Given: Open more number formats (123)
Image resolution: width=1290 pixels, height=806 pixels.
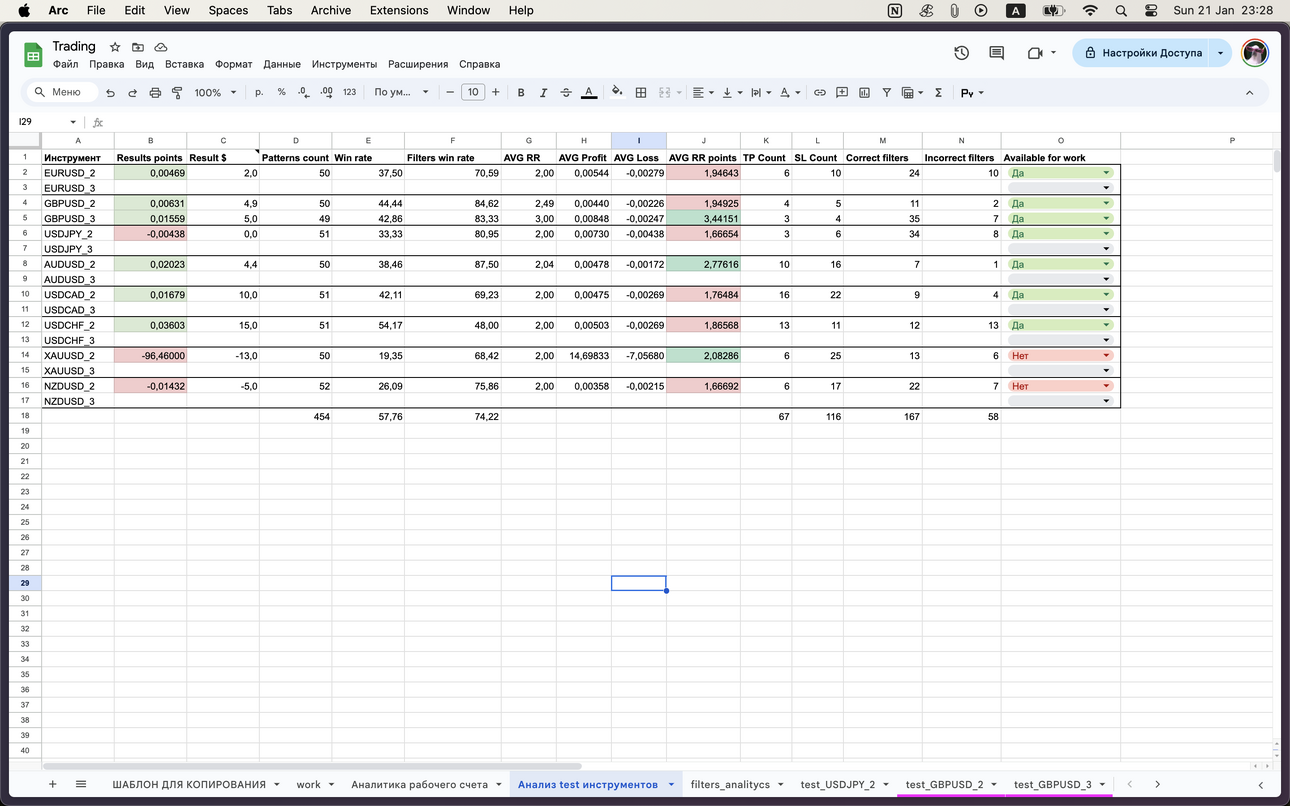Looking at the screenshot, I should pos(349,92).
